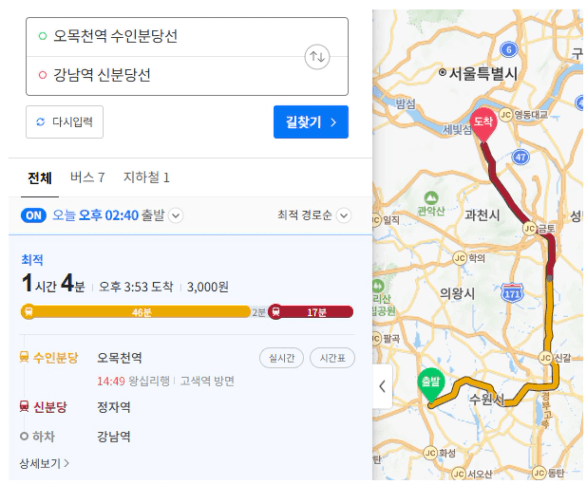
Task: Open the 최적 경로순 sort dropdown
Action: click(x=344, y=215)
